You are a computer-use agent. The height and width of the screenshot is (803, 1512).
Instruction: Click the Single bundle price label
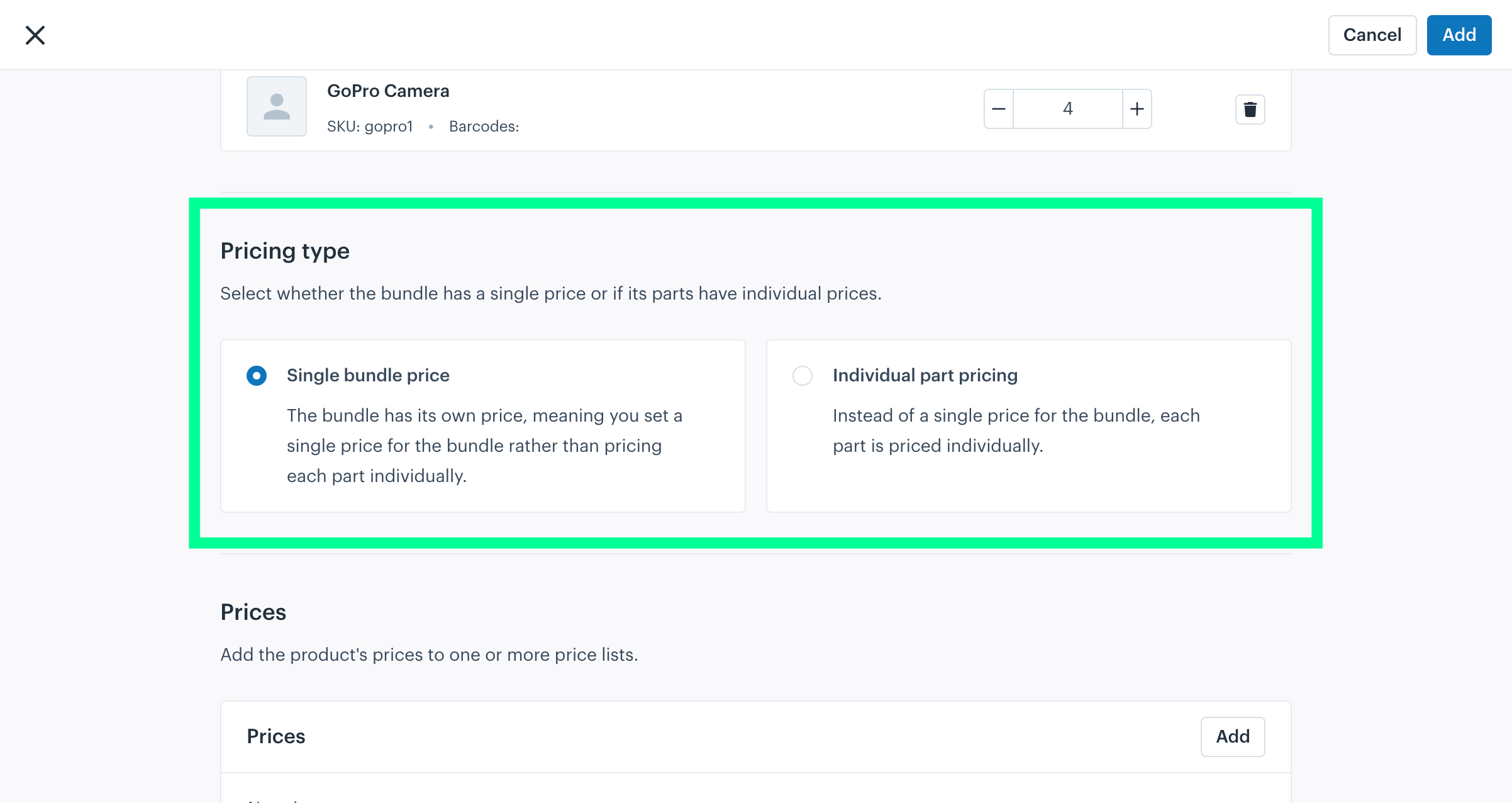[368, 376]
